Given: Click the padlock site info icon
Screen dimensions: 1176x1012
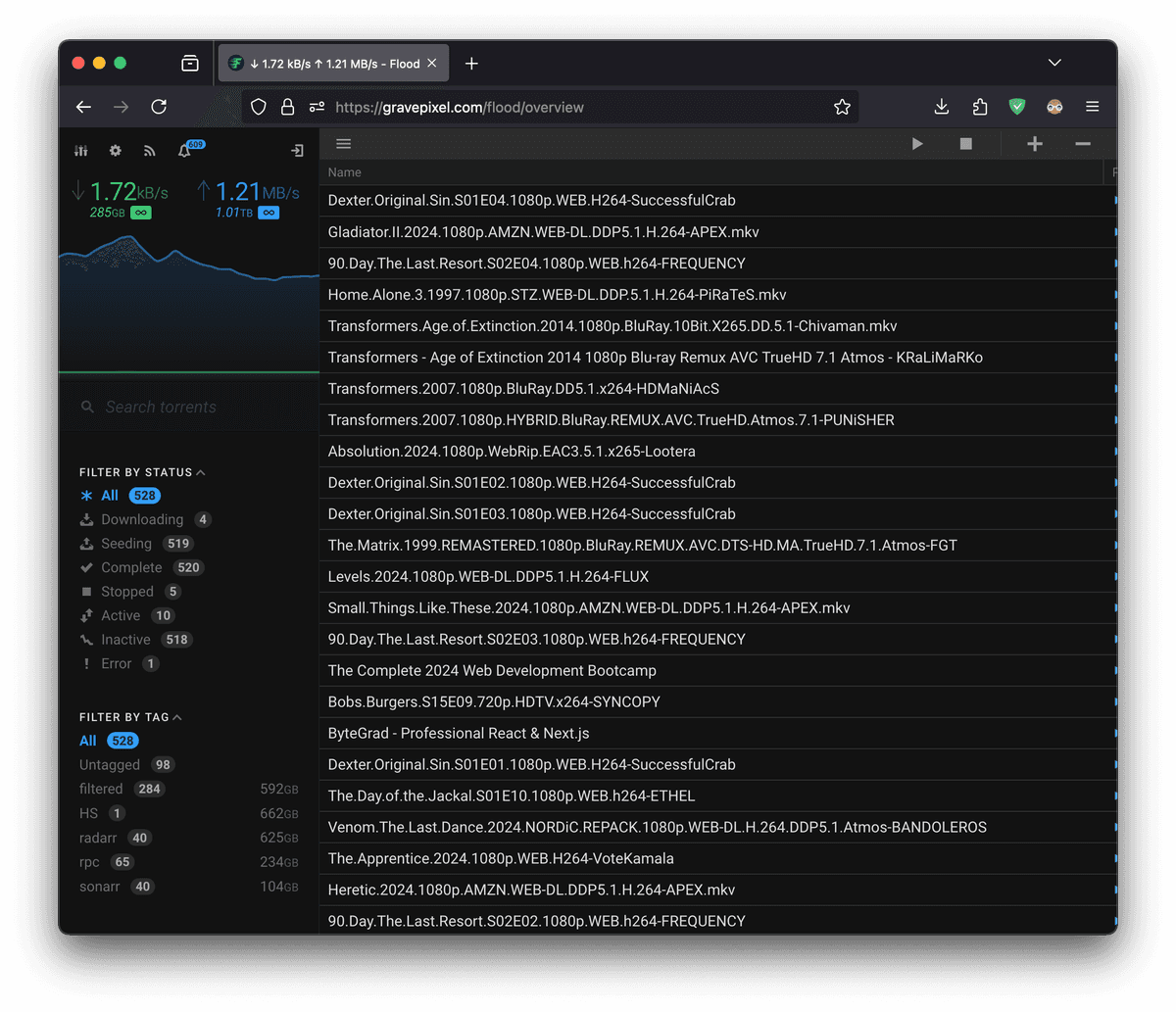Looking at the screenshot, I should (288, 107).
